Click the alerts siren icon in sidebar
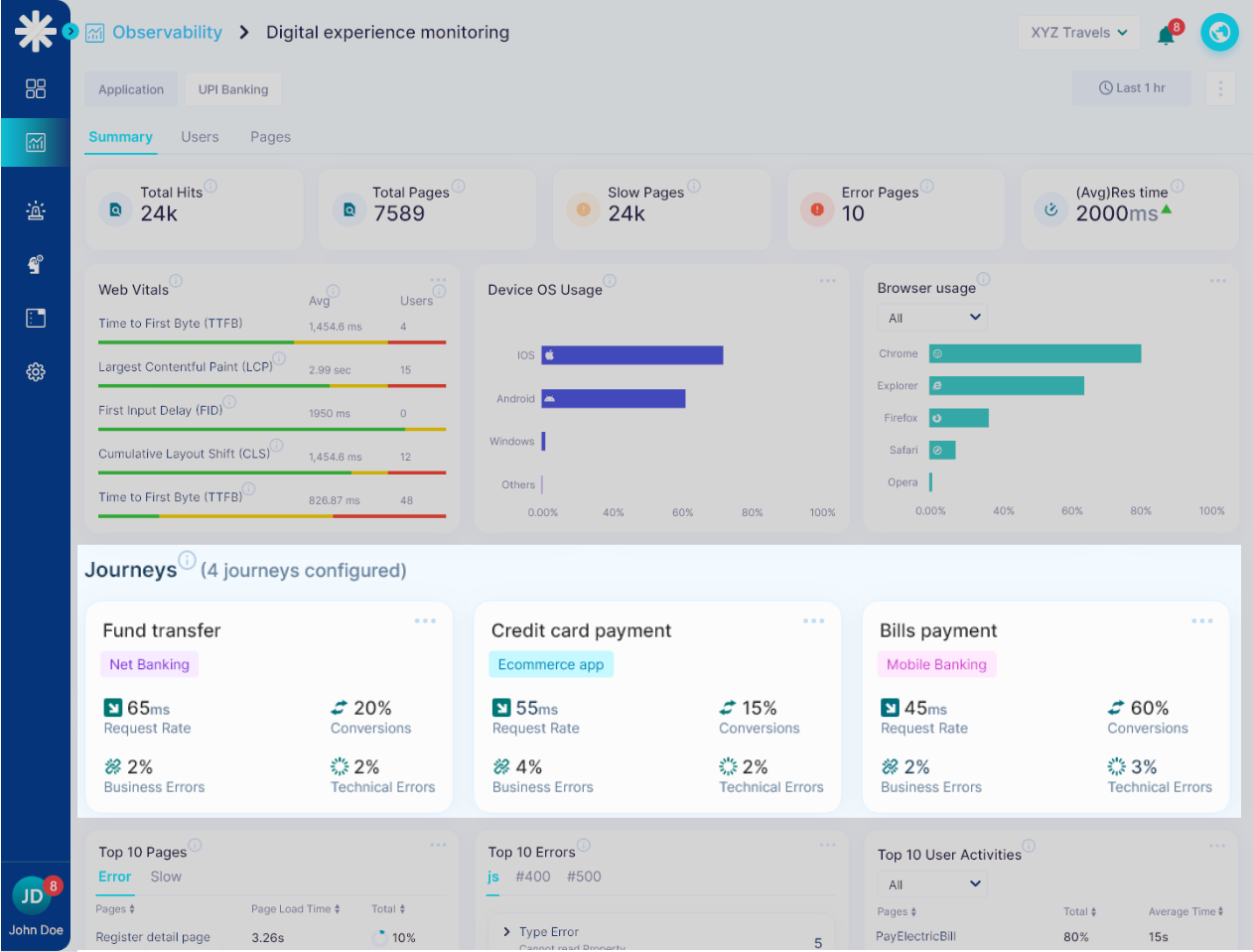 [36, 210]
